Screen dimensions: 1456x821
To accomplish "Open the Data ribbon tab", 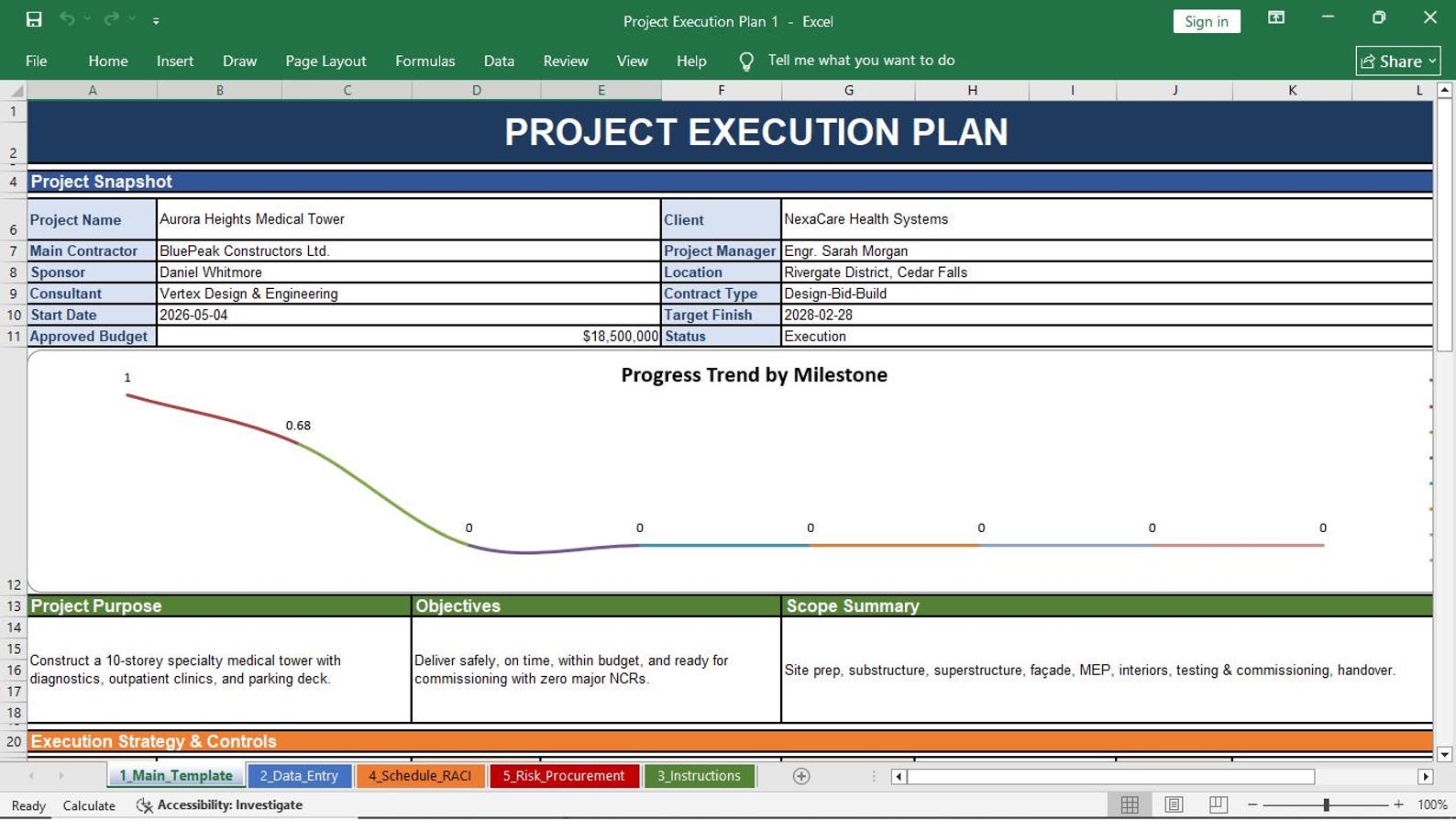I will point(499,61).
